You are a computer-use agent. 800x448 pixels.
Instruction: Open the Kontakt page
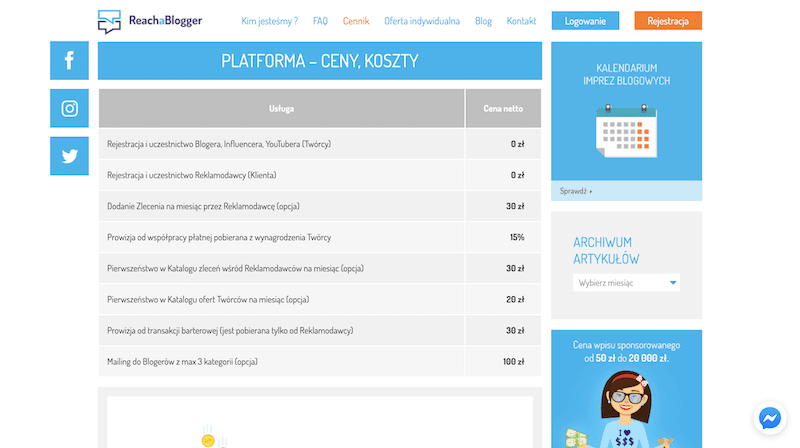(x=521, y=21)
